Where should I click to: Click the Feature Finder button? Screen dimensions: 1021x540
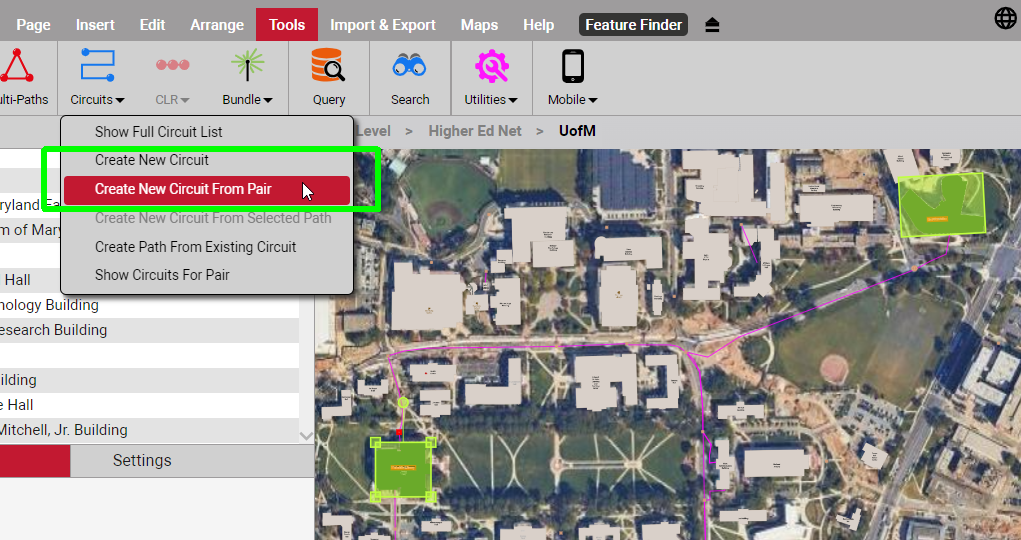[633, 25]
